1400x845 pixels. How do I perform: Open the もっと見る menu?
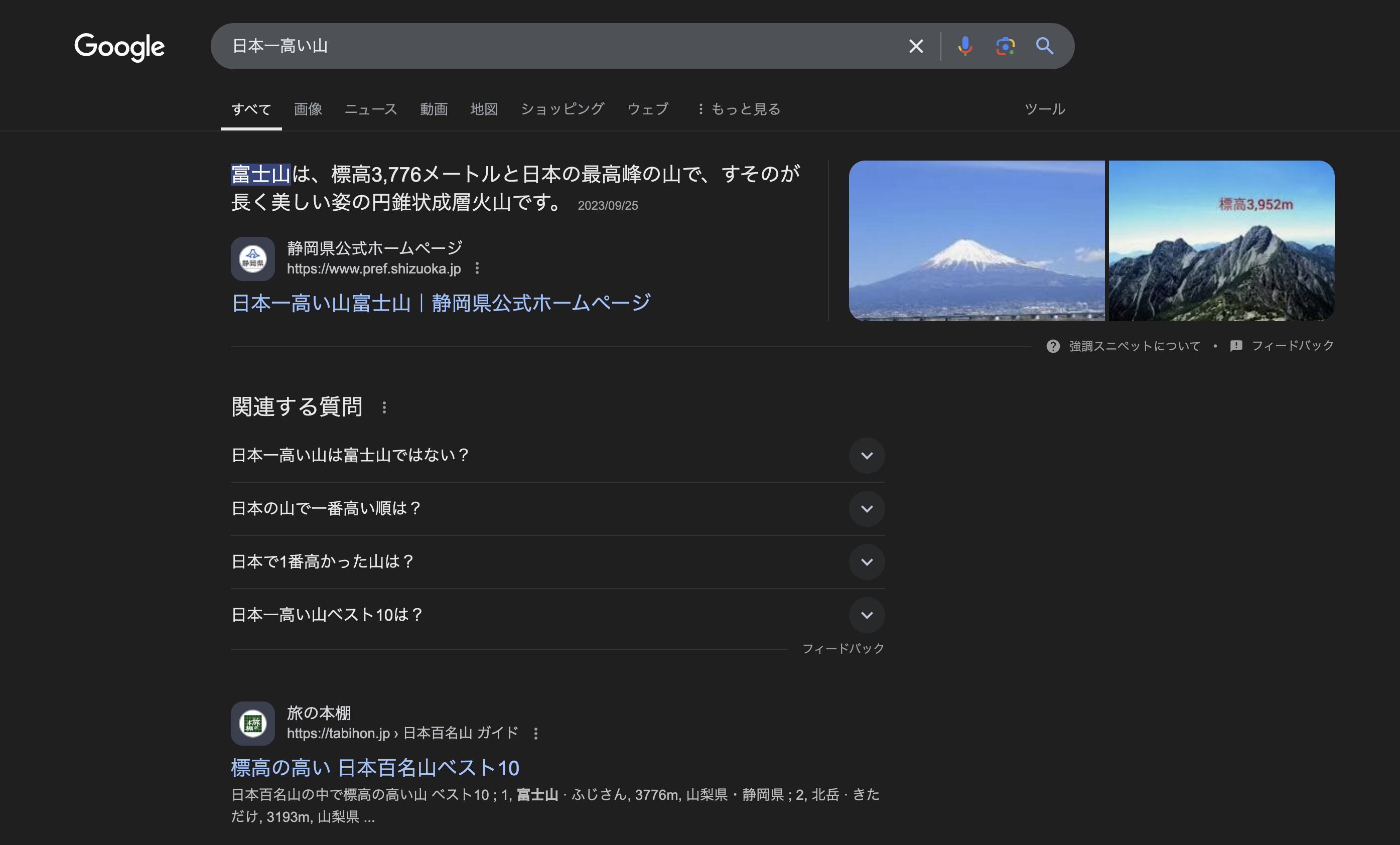click(x=739, y=108)
